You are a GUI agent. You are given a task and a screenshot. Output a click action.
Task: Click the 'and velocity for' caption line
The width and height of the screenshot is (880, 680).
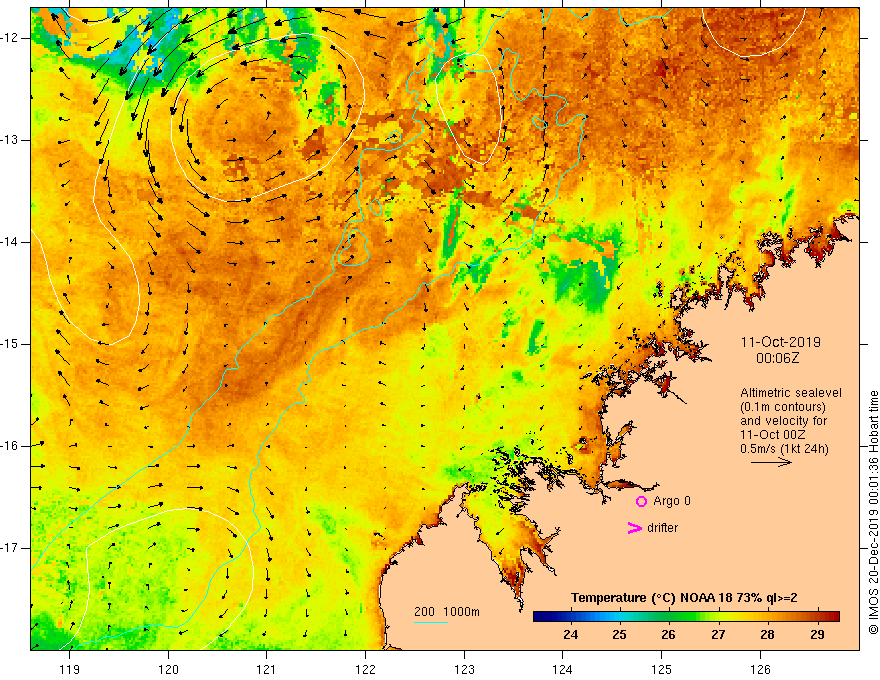[x=783, y=421]
